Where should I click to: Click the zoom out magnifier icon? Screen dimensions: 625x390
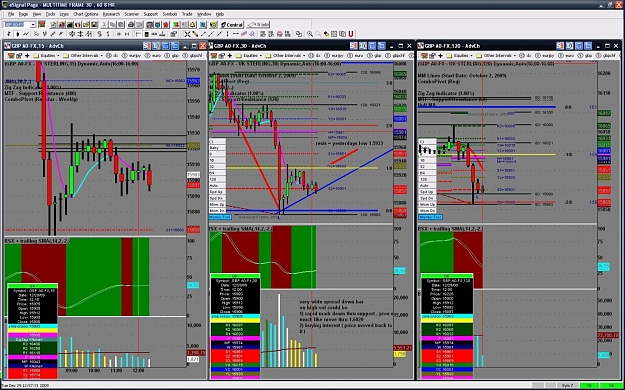[318, 34]
